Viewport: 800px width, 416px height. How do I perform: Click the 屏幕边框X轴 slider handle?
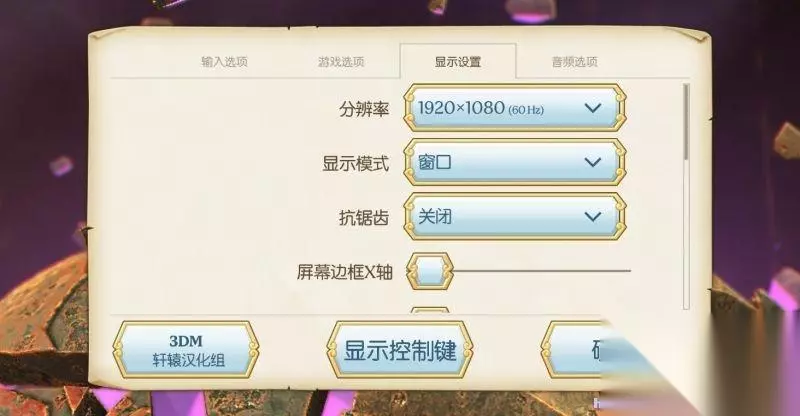point(430,271)
